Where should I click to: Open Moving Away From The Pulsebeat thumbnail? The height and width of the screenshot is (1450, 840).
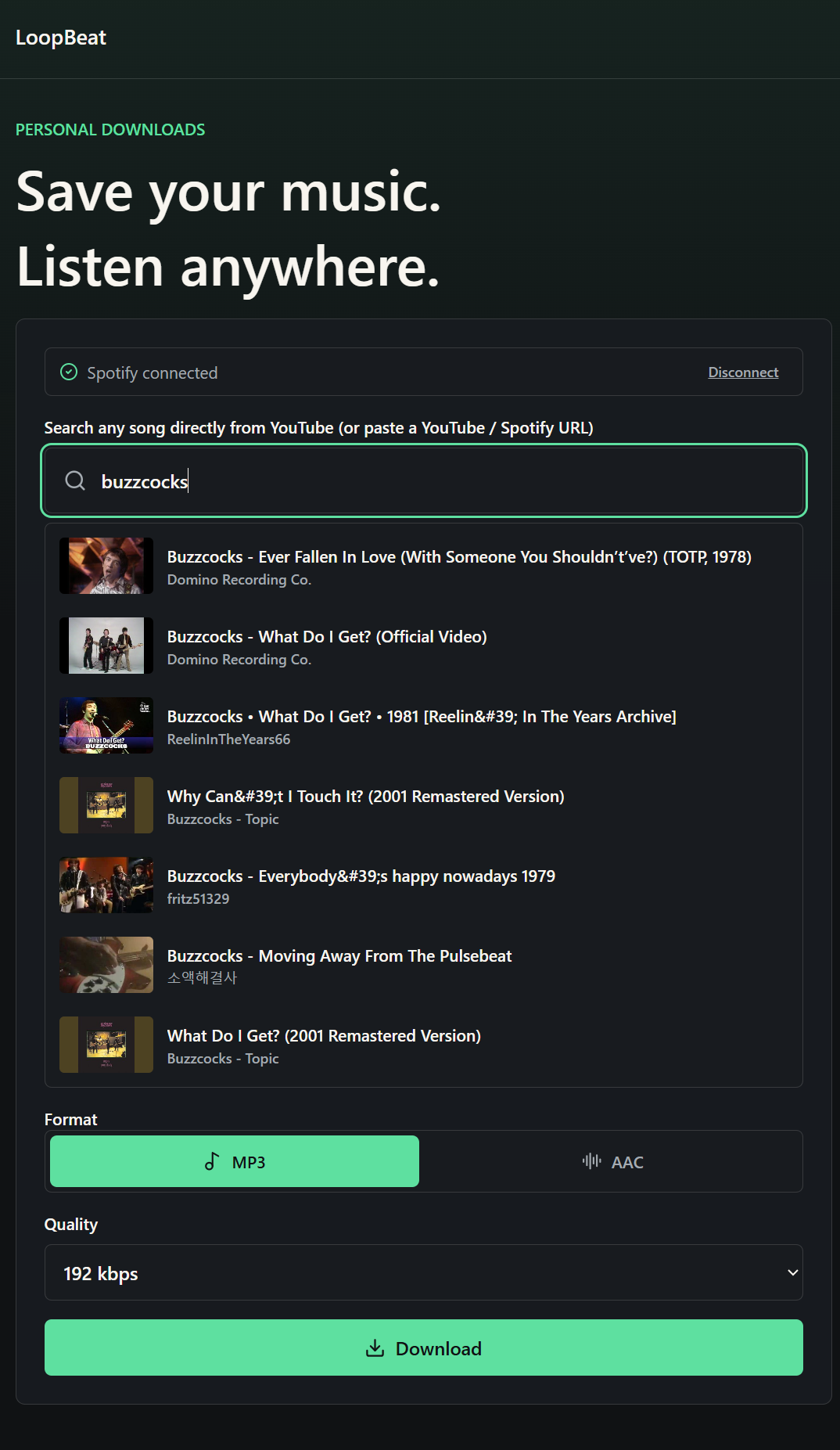pyautogui.click(x=106, y=965)
